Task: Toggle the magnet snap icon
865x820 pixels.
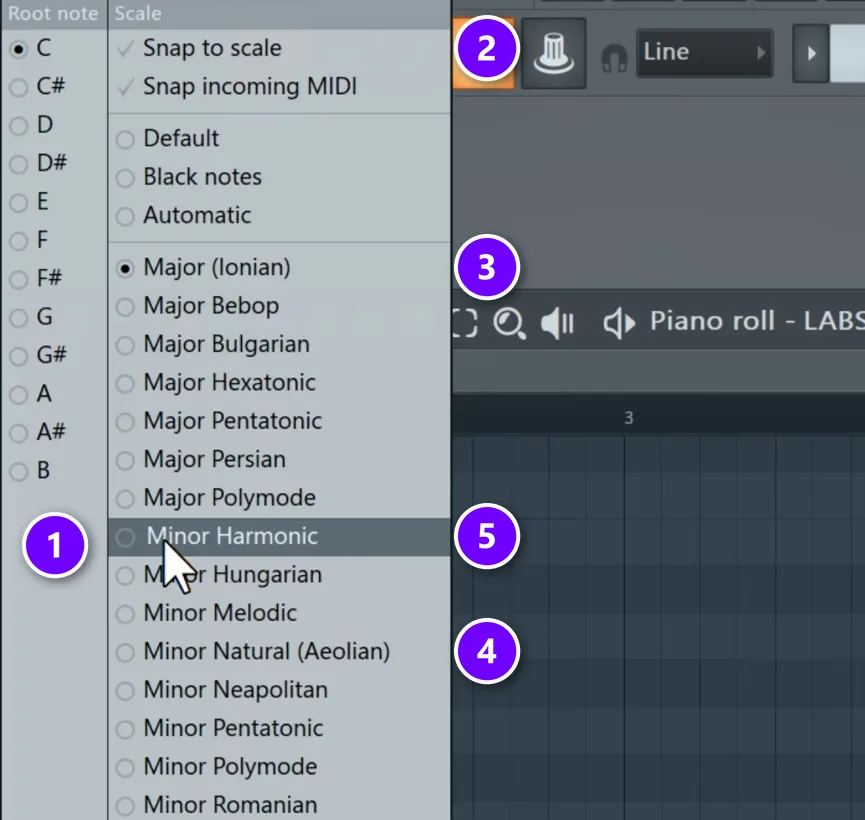Action: point(614,58)
